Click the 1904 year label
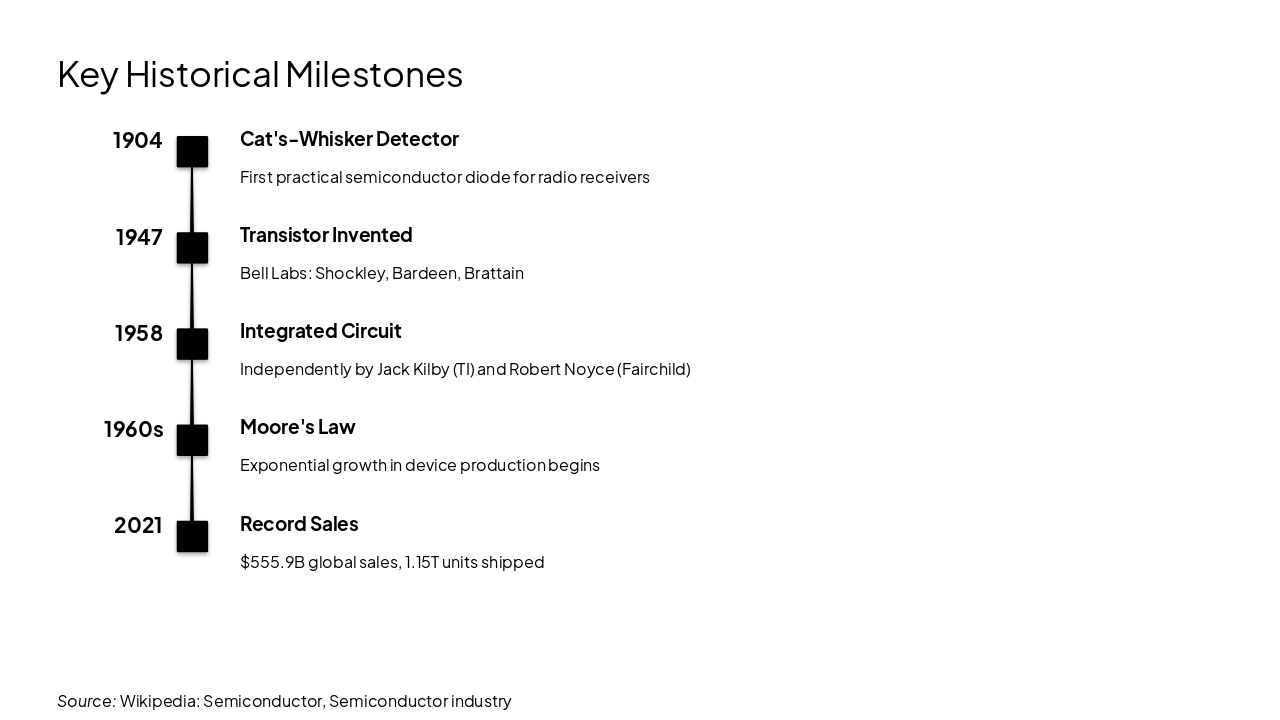Viewport: 1280px width, 720px height. (x=137, y=141)
